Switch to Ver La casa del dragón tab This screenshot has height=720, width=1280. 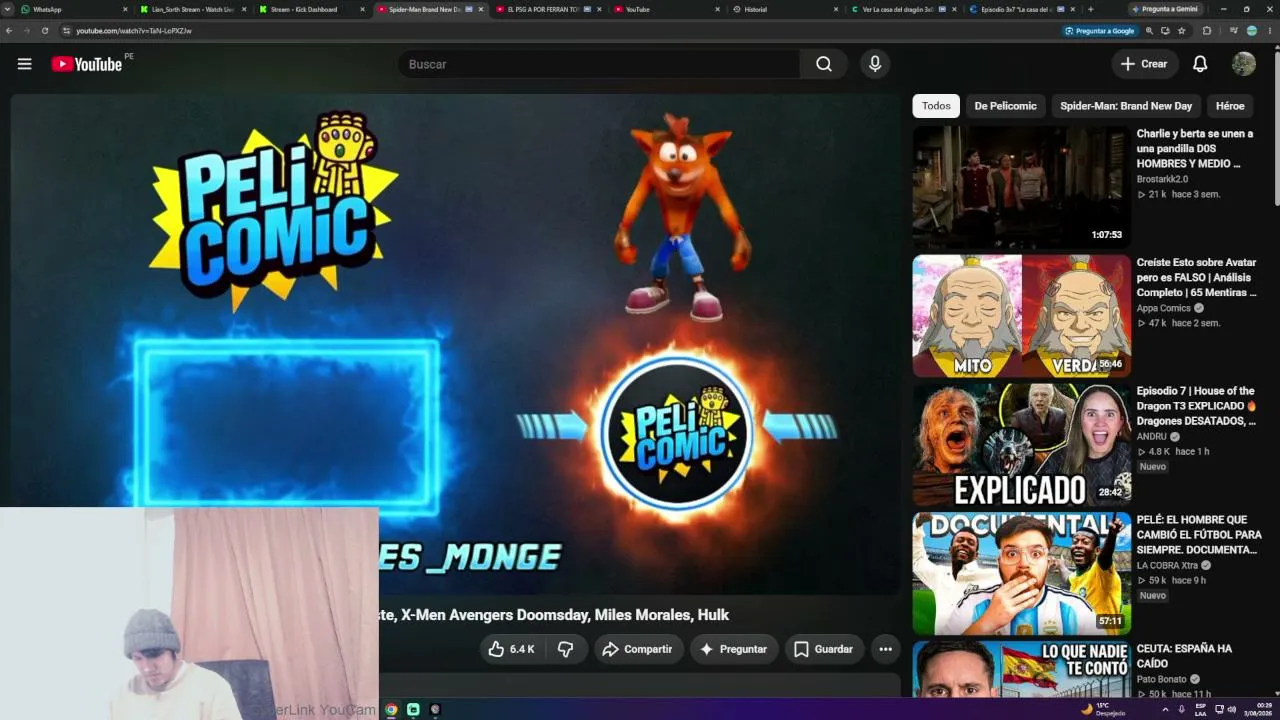(903, 9)
